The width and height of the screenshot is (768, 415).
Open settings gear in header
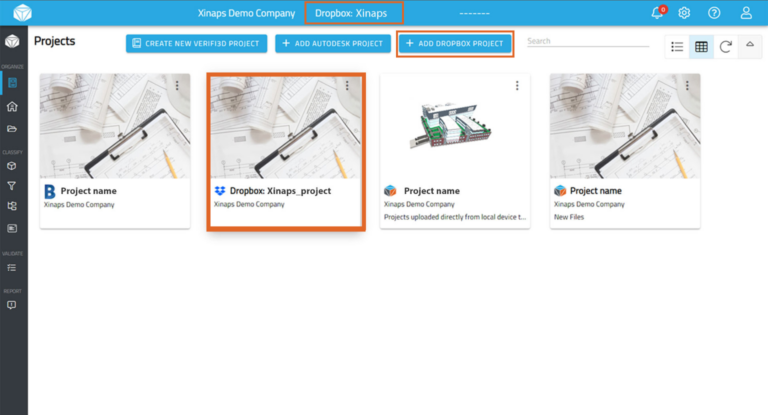click(684, 13)
